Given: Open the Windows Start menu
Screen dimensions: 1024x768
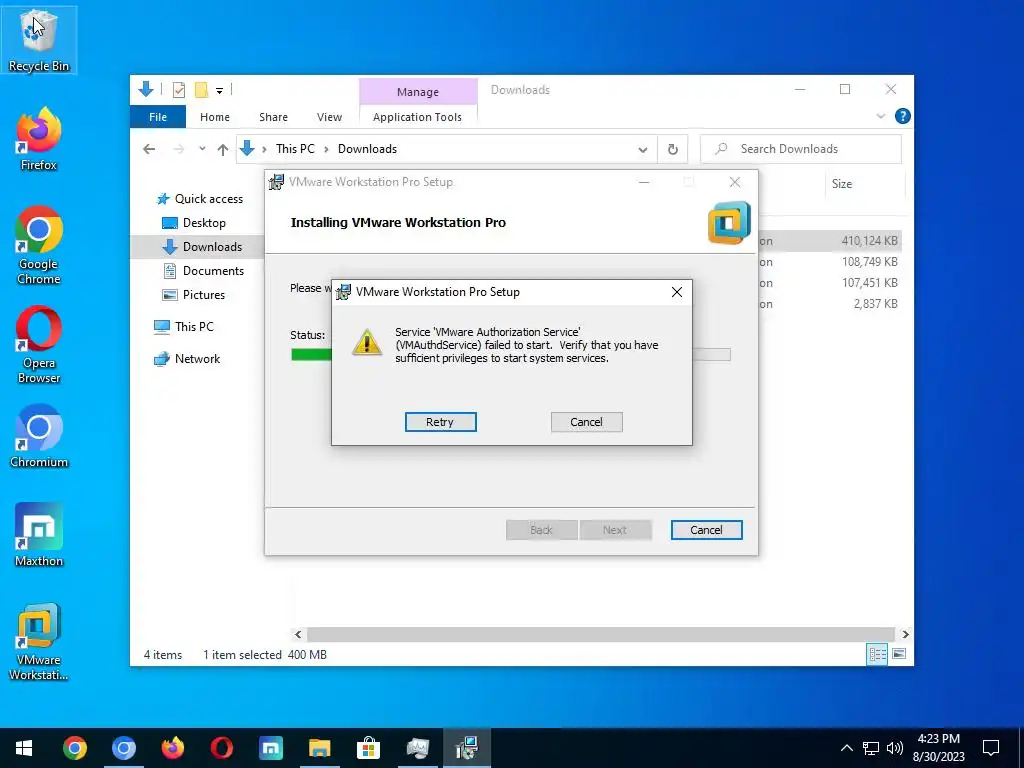Looking at the screenshot, I should 24,748.
